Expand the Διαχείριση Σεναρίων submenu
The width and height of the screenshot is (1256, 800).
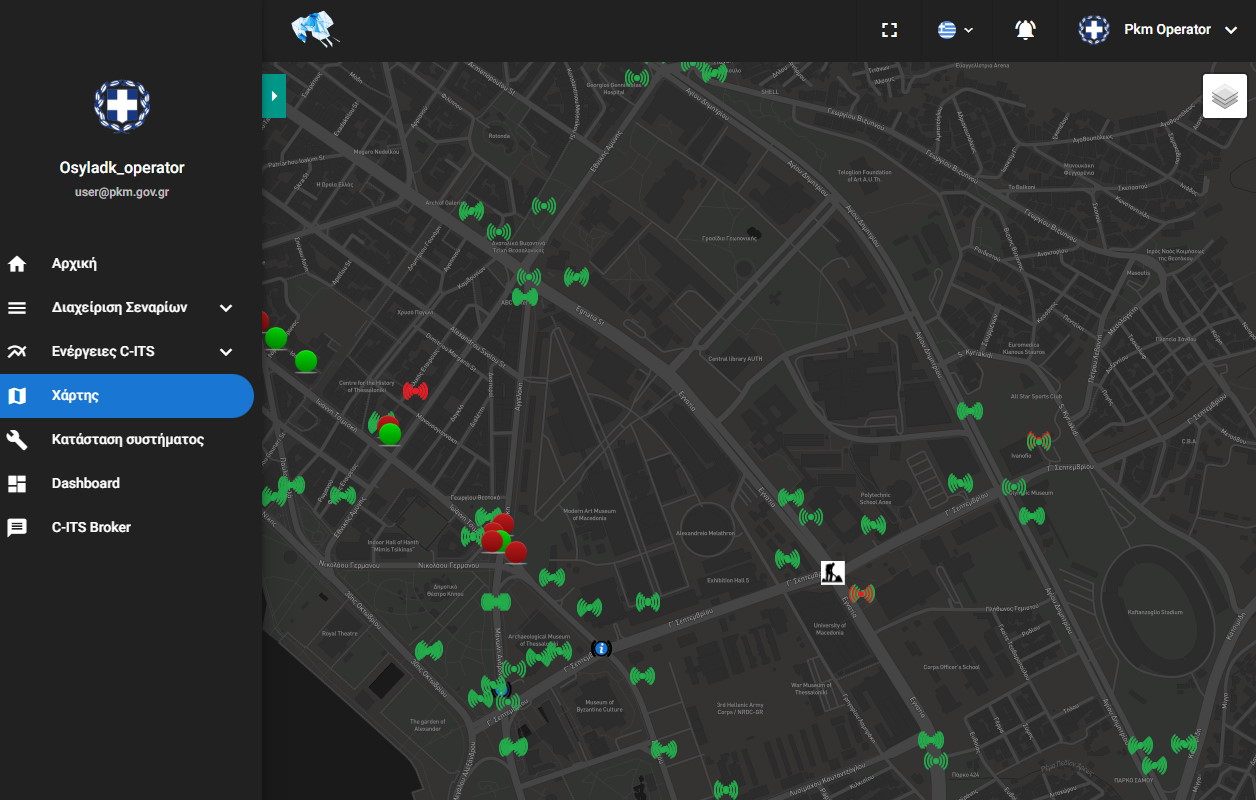tap(226, 308)
